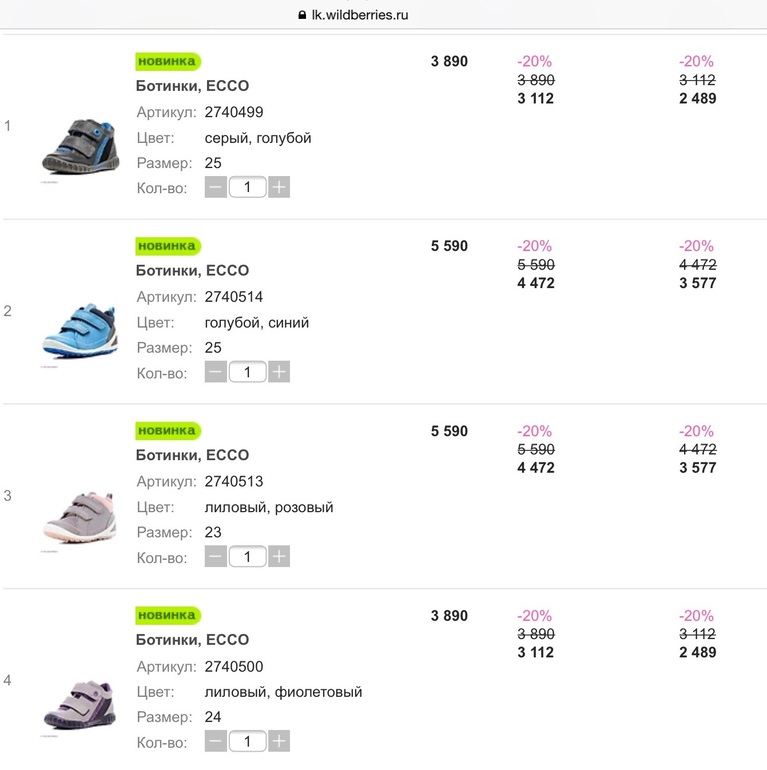Increase quantity for lilac-violet boots 2740500
Screen dimensions: 767x770
point(279,741)
